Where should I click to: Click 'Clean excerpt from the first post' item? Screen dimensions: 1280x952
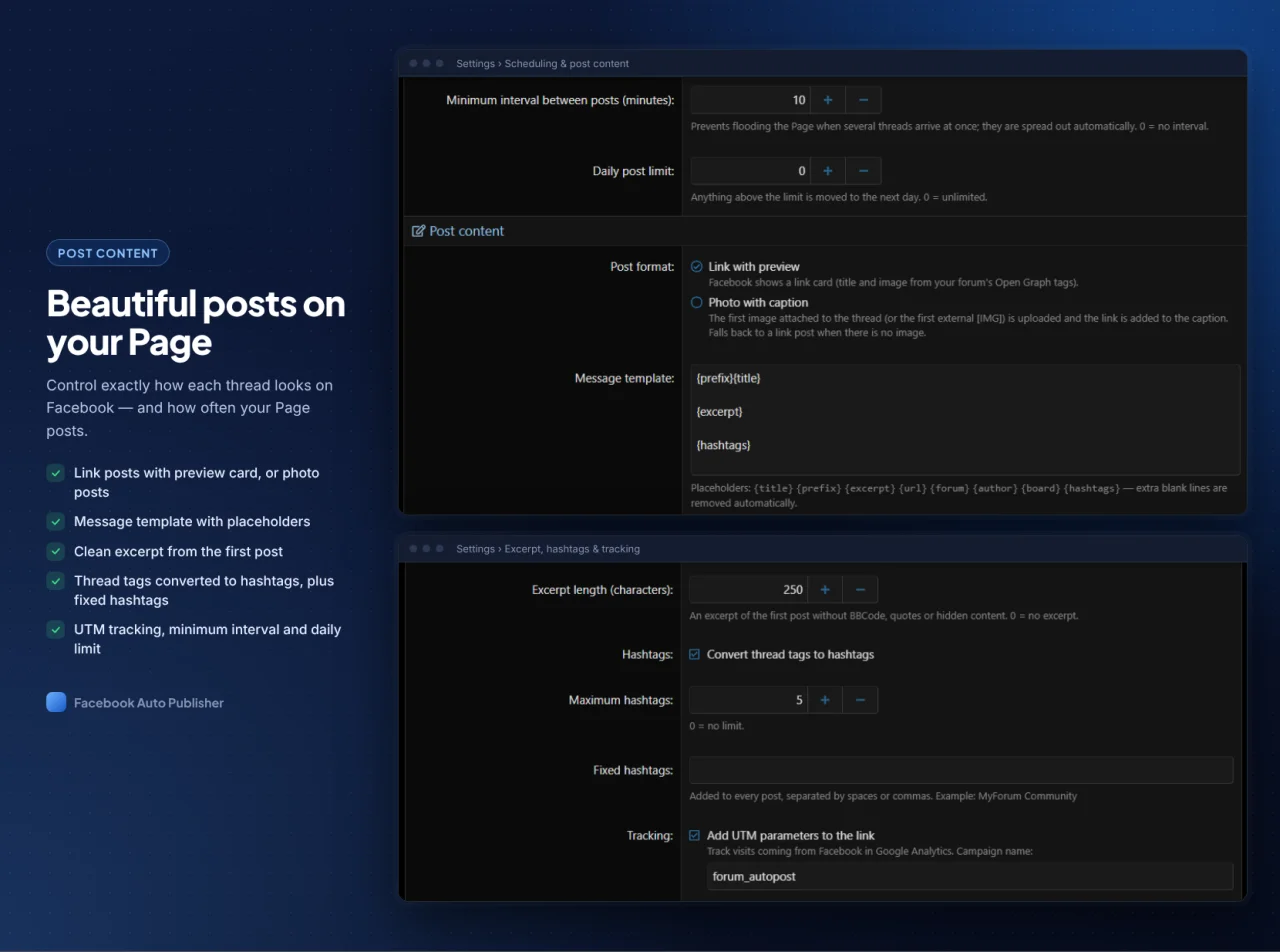(178, 552)
